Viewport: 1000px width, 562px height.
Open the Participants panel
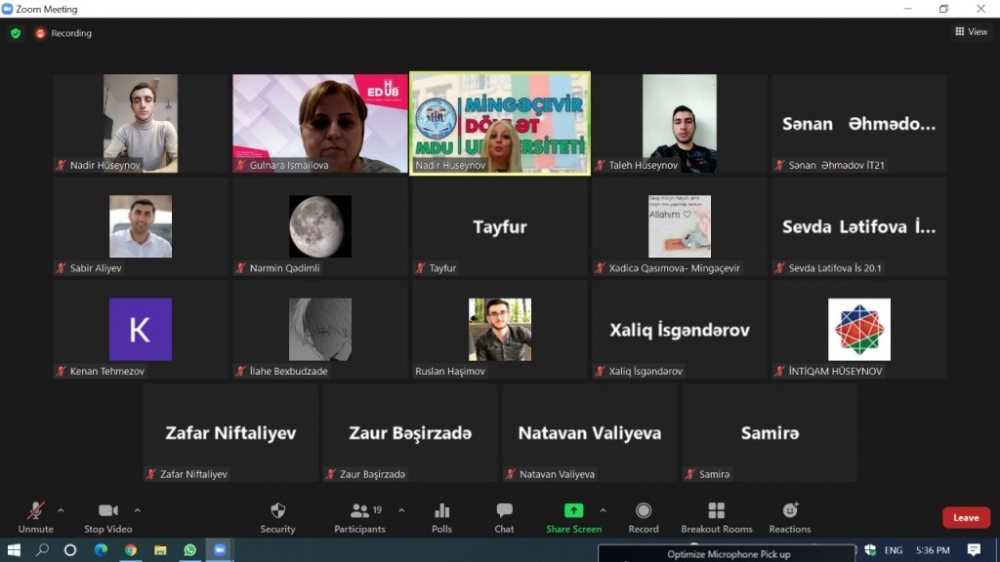[x=360, y=516]
